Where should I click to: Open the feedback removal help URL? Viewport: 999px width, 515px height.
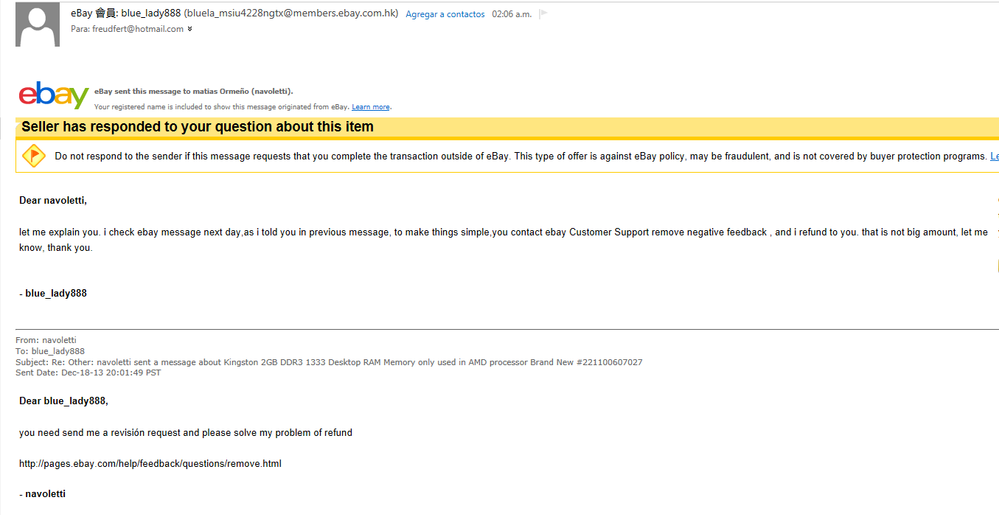(x=150, y=463)
